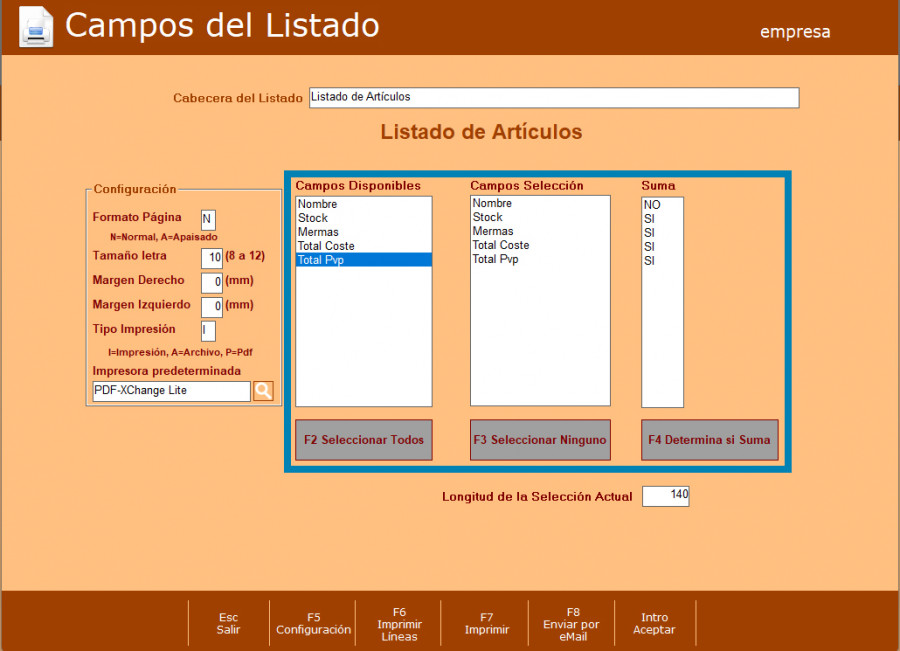900x651 pixels.
Task: Click F7 Imprimir in bottom bar
Action: tap(487, 624)
